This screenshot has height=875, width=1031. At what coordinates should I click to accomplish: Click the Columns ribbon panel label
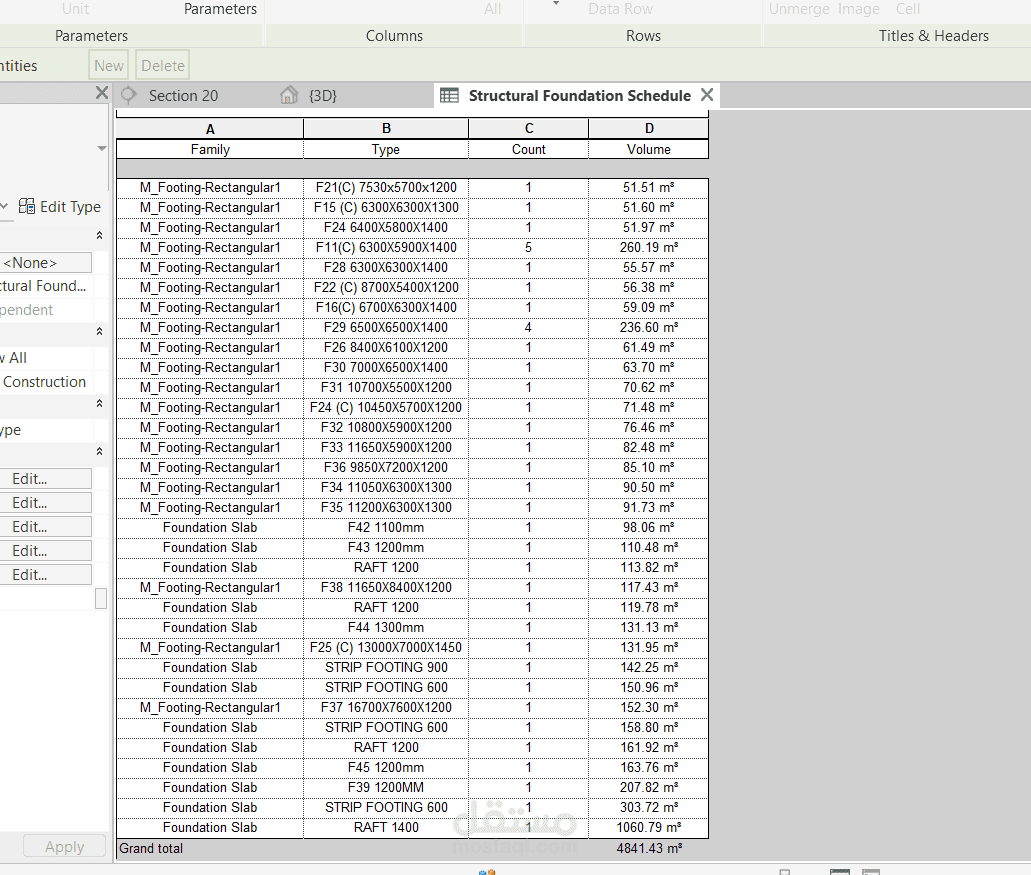[x=394, y=36]
